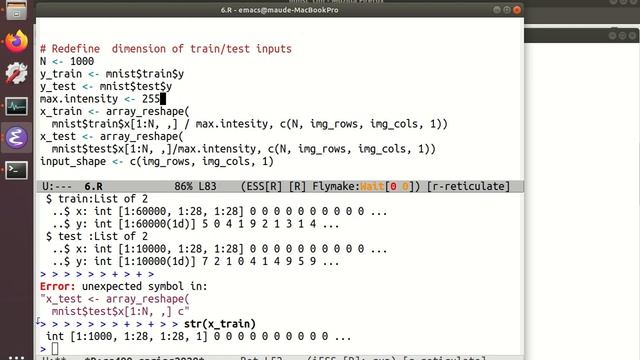Click the (ESS[R] mode indicator
Image resolution: width=640 pixels, height=360 pixels.
pyautogui.click(x=261, y=187)
